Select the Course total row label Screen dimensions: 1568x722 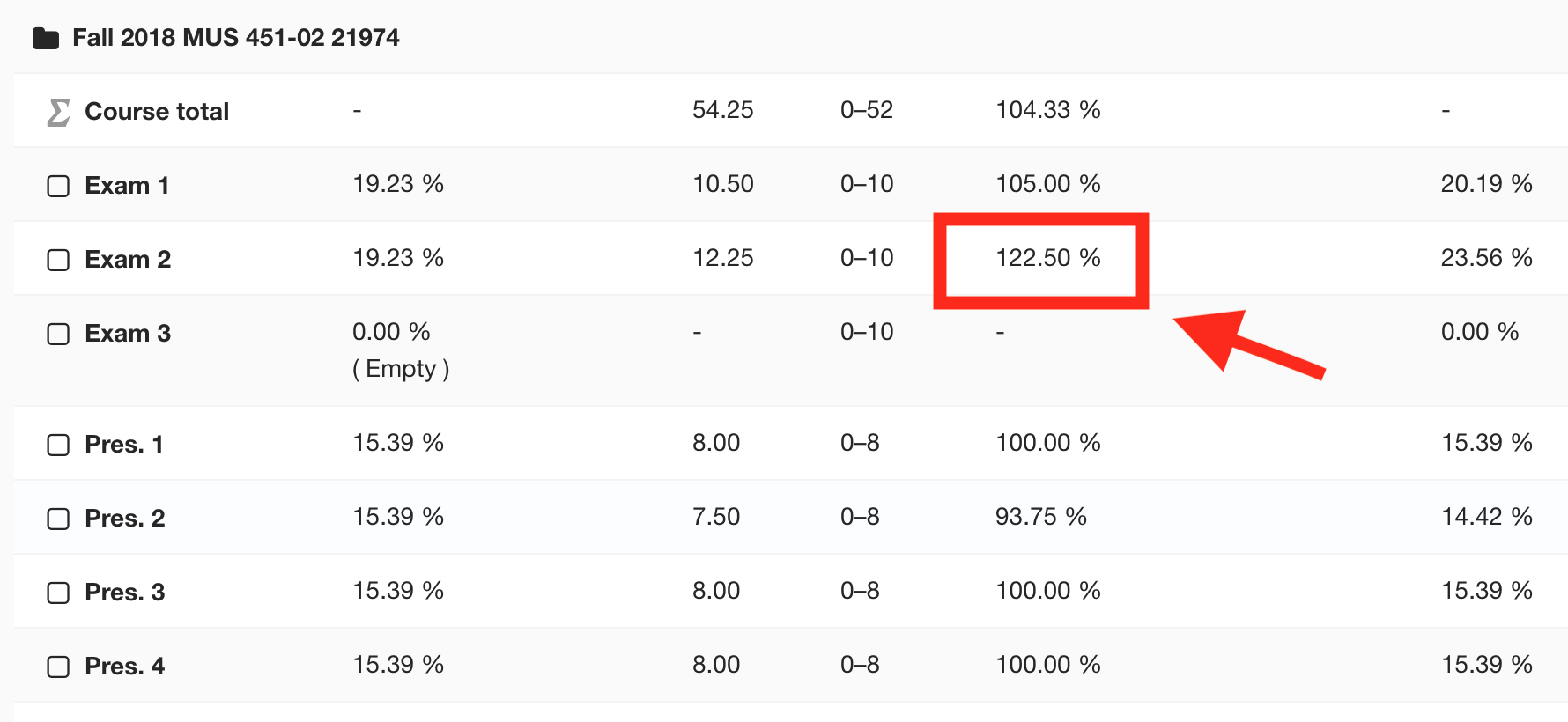tap(157, 112)
